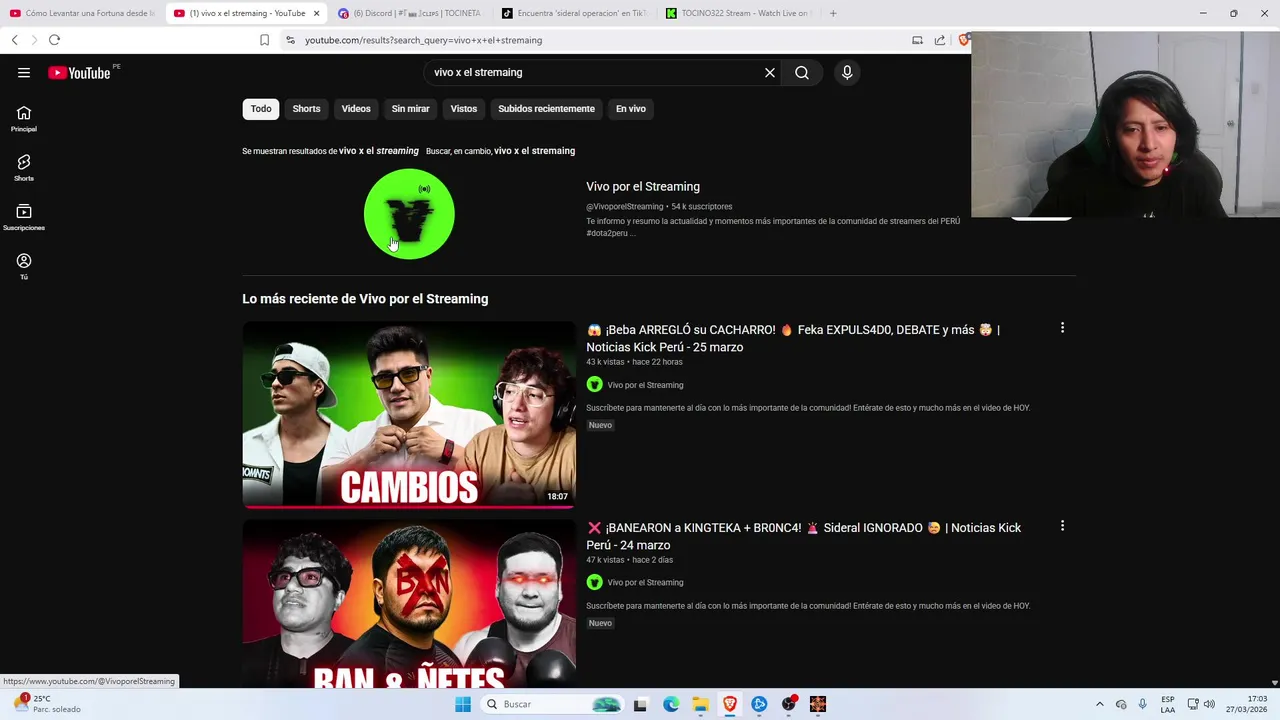The image size is (1280, 720).
Task: Click channel name under BANEARON video
Action: click(645, 583)
